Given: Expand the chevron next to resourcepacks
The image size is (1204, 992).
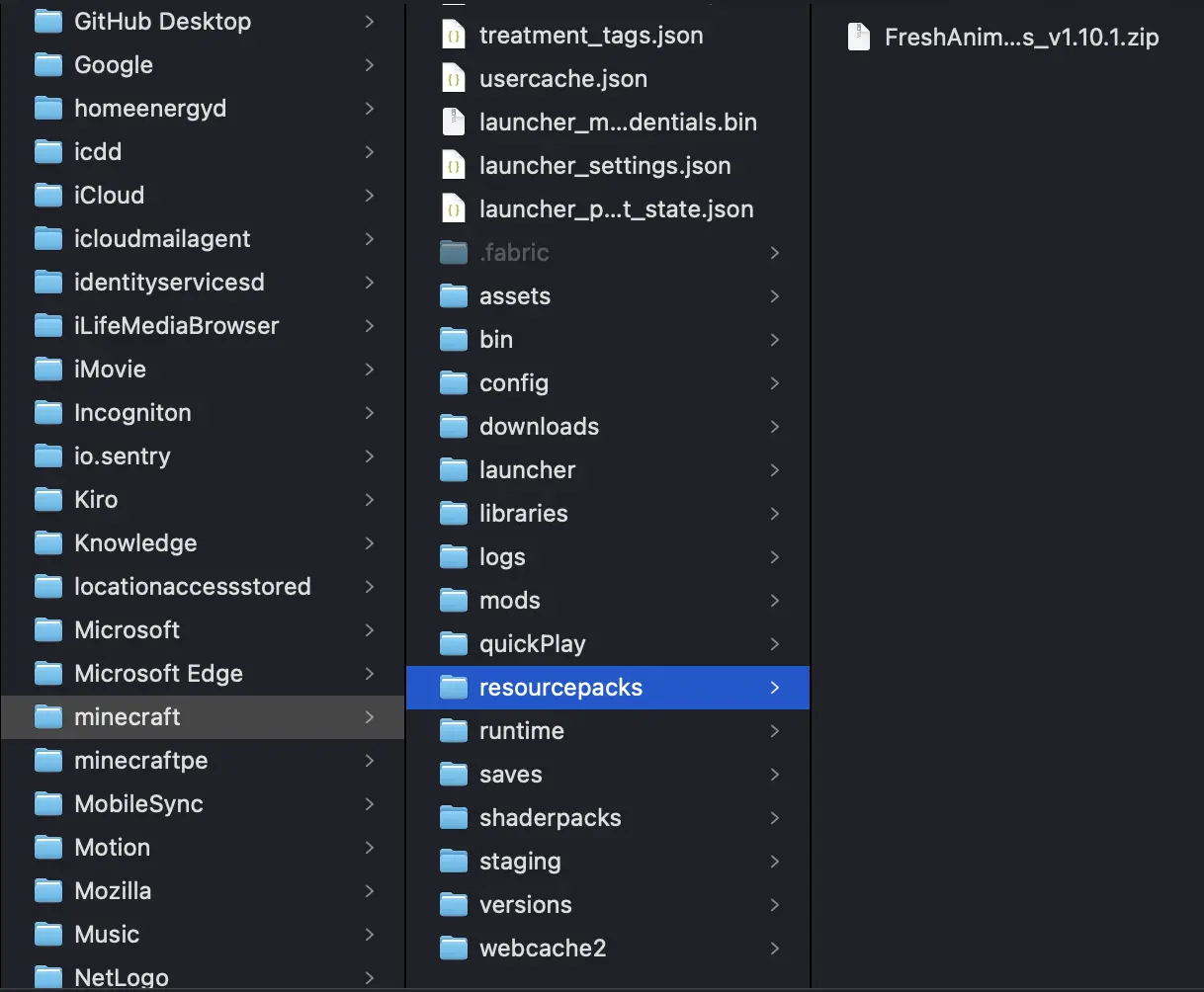Looking at the screenshot, I should (777, 687).
